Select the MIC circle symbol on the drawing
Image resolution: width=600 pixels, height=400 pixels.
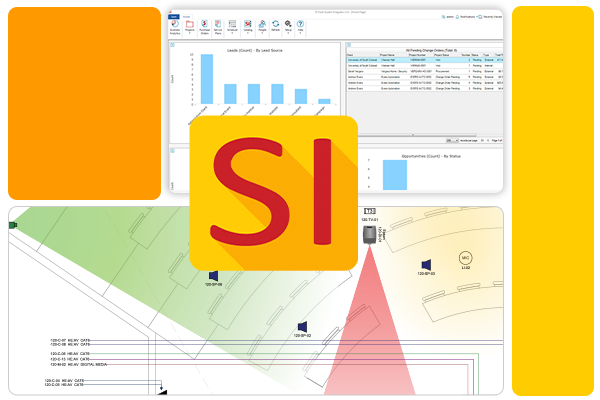pyautogui.click(x=465, y=258)
